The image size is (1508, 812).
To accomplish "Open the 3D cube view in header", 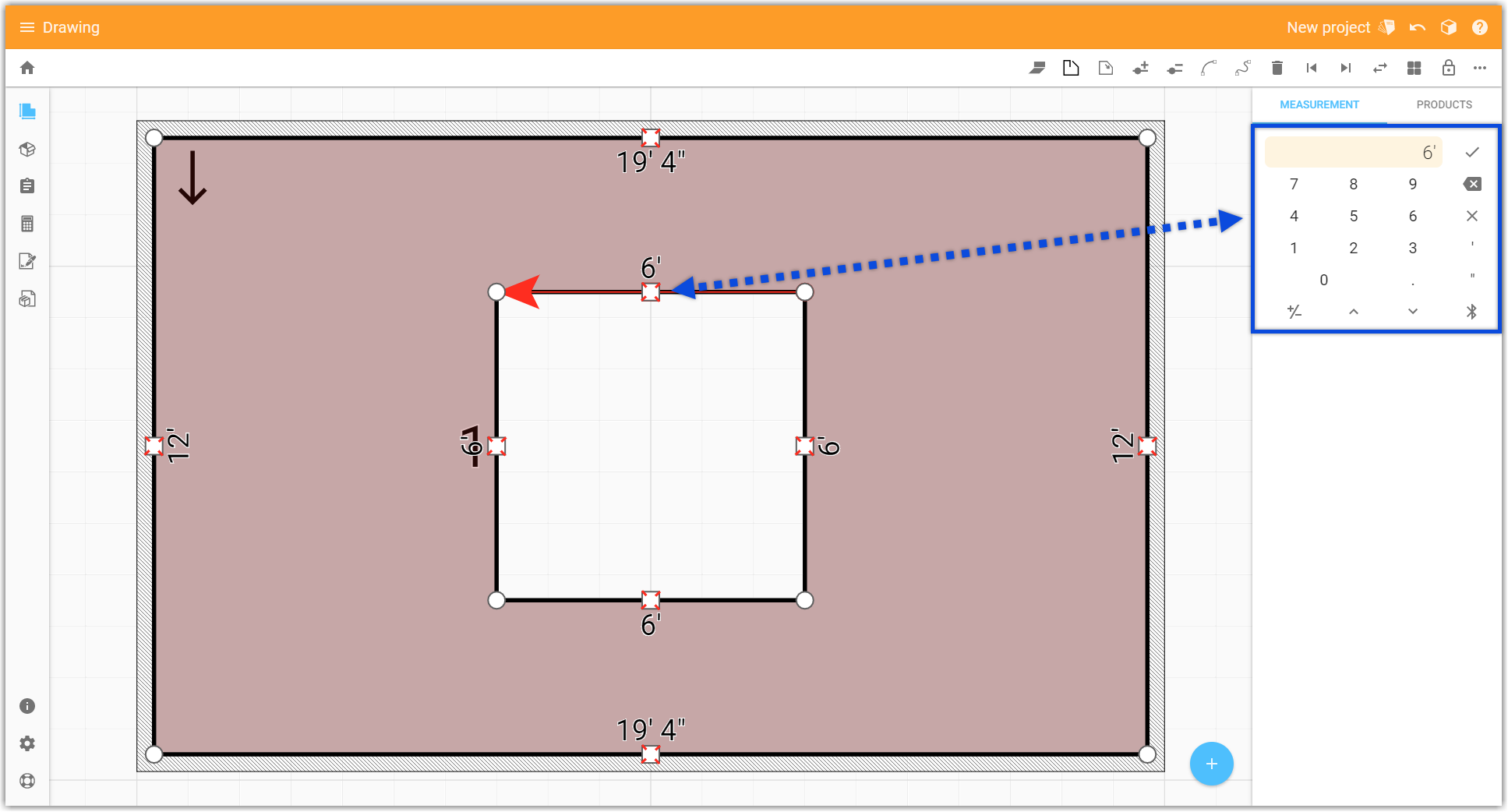I will (x=1449, y=27).
